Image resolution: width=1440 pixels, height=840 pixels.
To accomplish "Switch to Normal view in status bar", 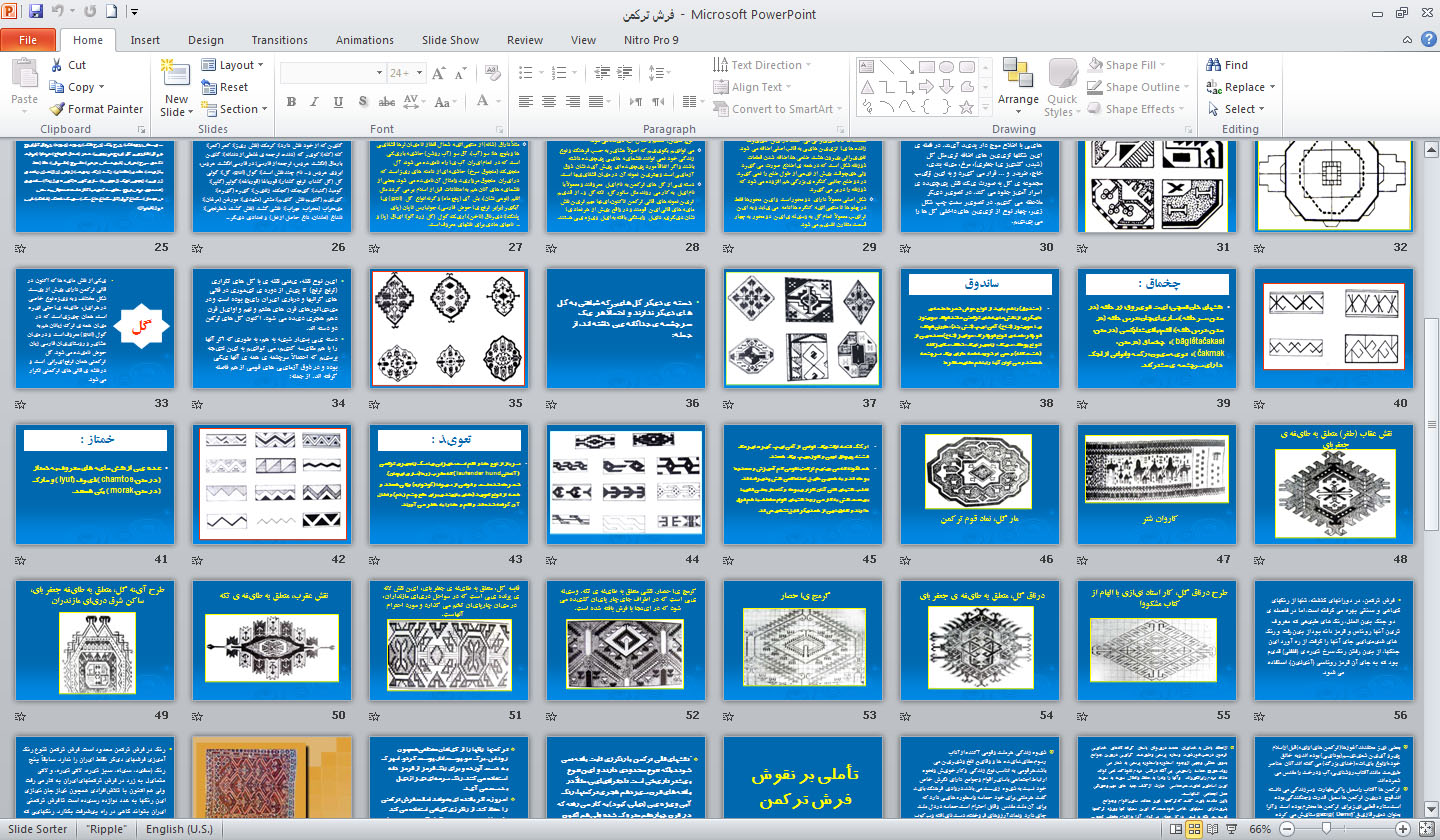I will (x=1177, y=829).
